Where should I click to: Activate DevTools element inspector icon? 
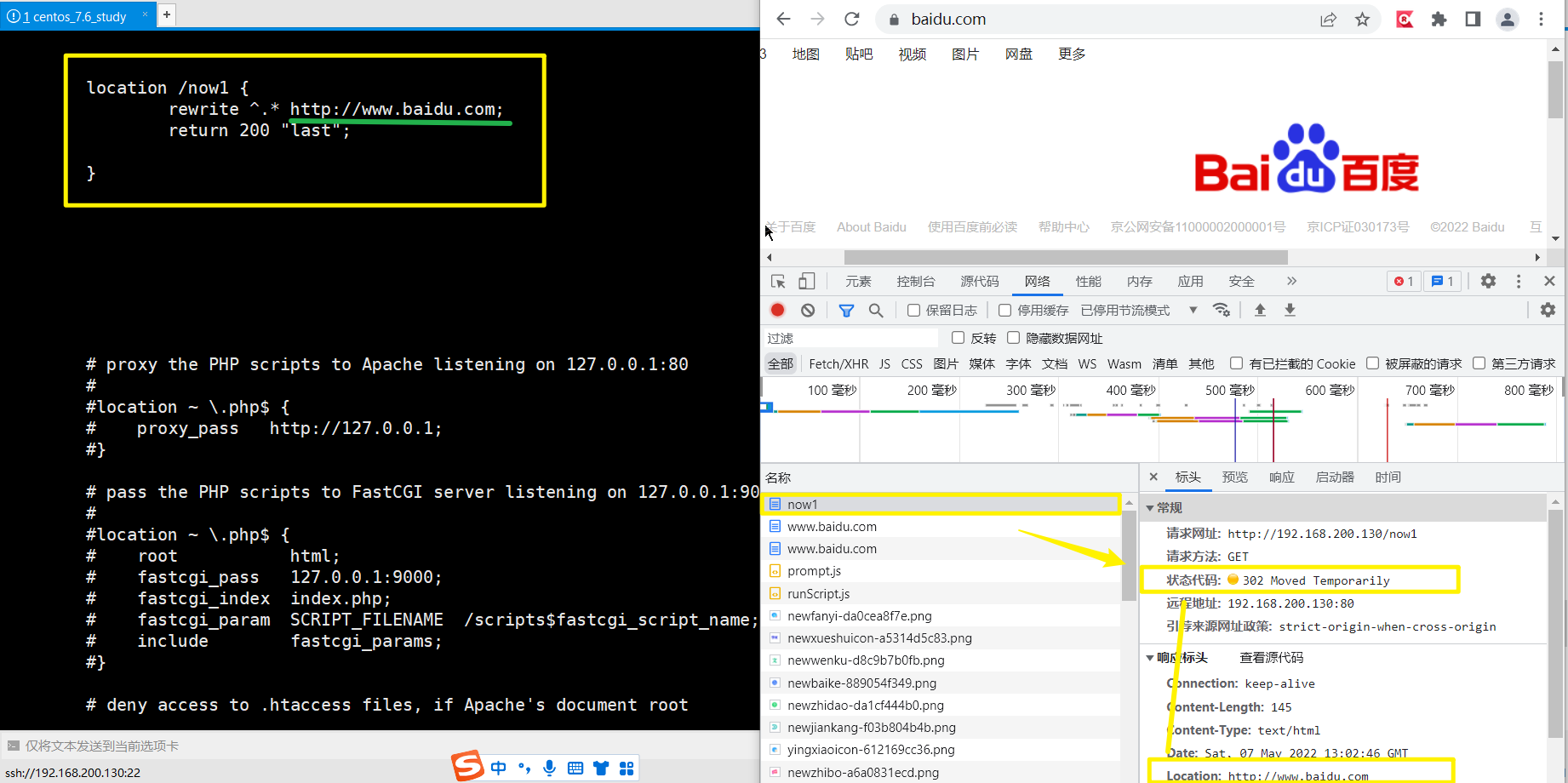coord(778,282)
